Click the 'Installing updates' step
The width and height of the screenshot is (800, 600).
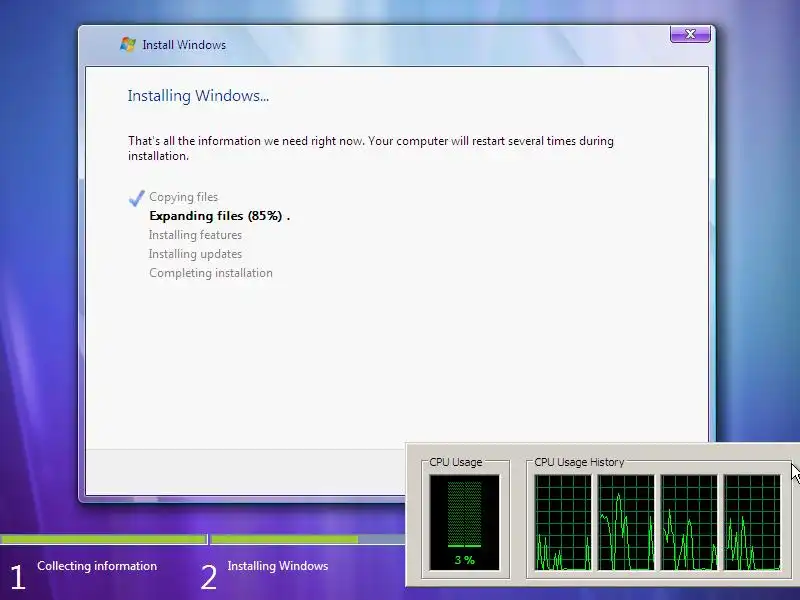[x=195, y=254]
